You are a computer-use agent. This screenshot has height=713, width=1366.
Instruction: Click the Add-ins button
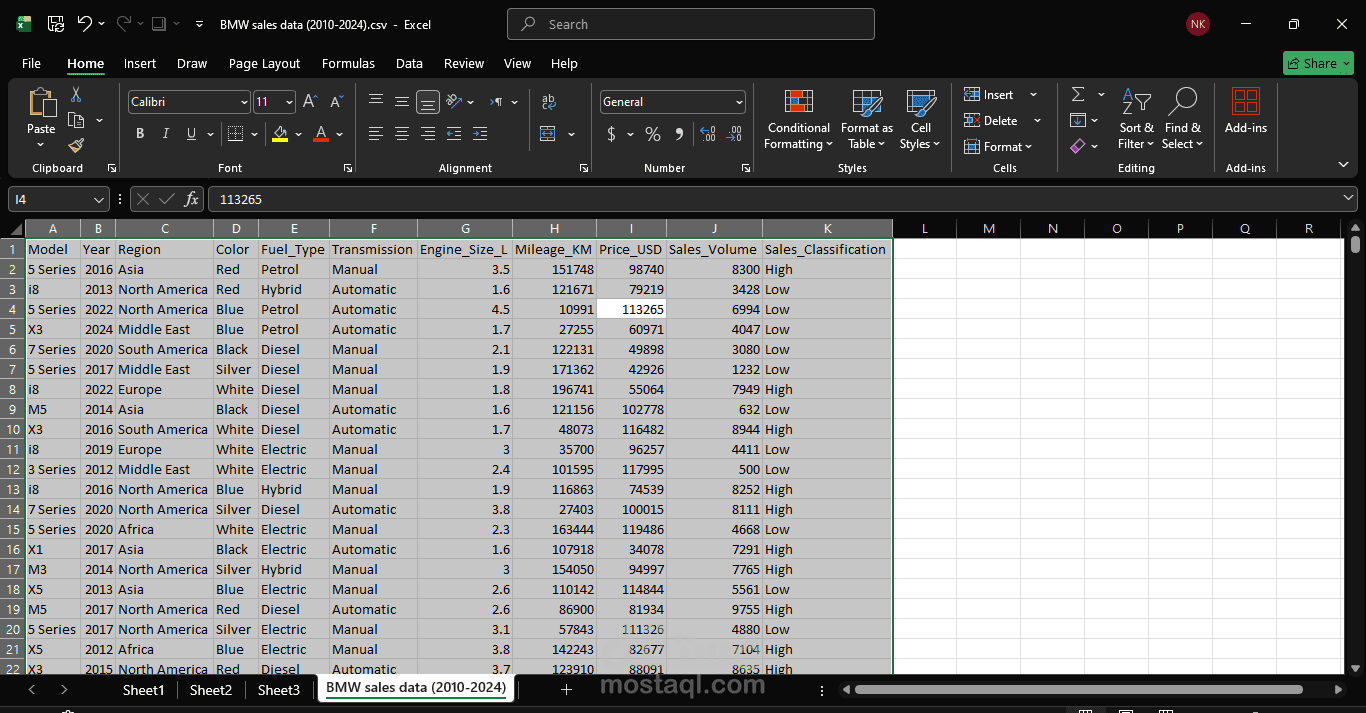coord(1245,110)
